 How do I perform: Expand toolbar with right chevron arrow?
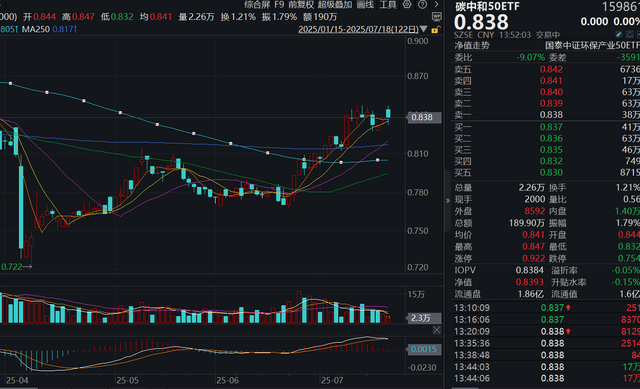coord(436,4)
